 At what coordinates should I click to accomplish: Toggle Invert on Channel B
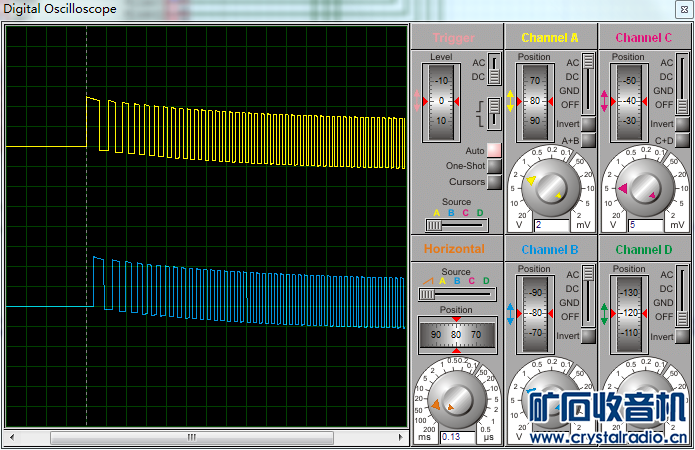589,336
